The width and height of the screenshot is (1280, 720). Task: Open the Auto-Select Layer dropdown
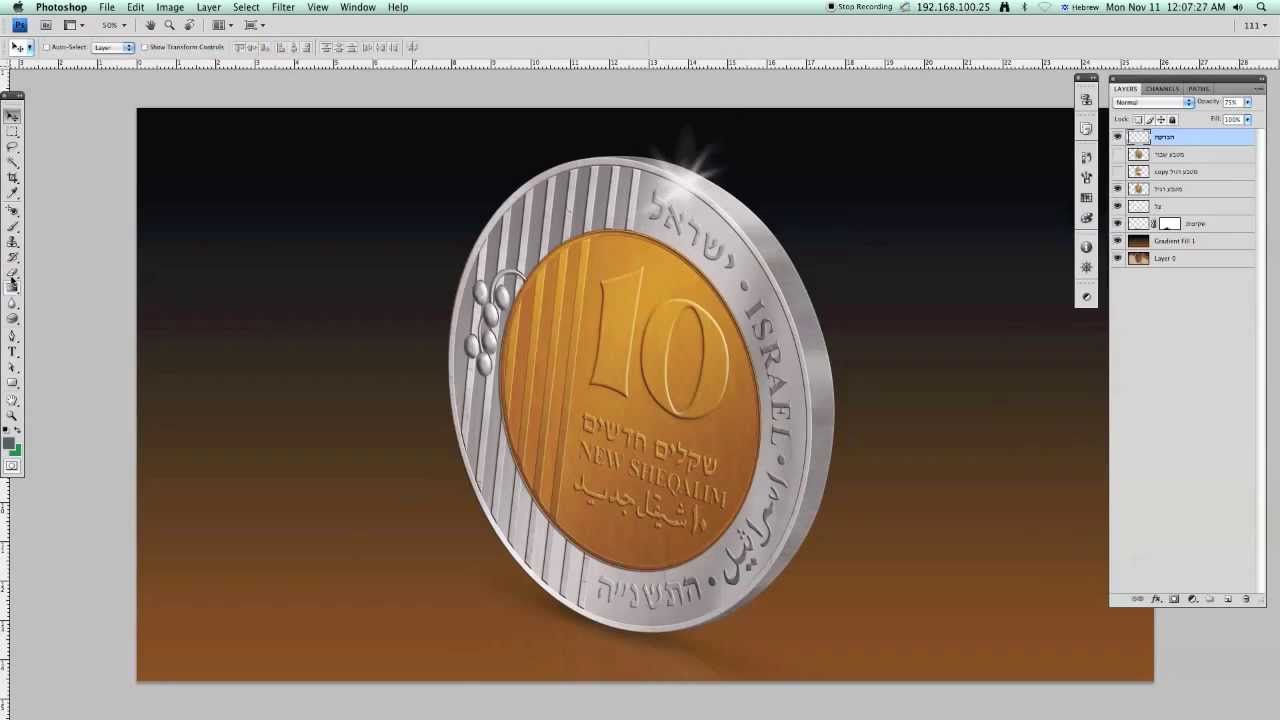tap(113, 47)
